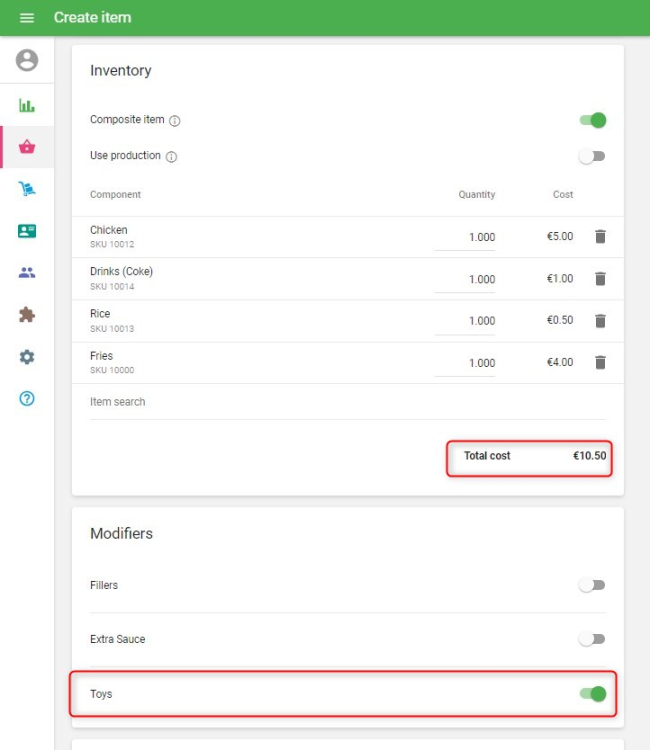
Task: Open Integrations puzzle piece icon
Action: [27, 315]
